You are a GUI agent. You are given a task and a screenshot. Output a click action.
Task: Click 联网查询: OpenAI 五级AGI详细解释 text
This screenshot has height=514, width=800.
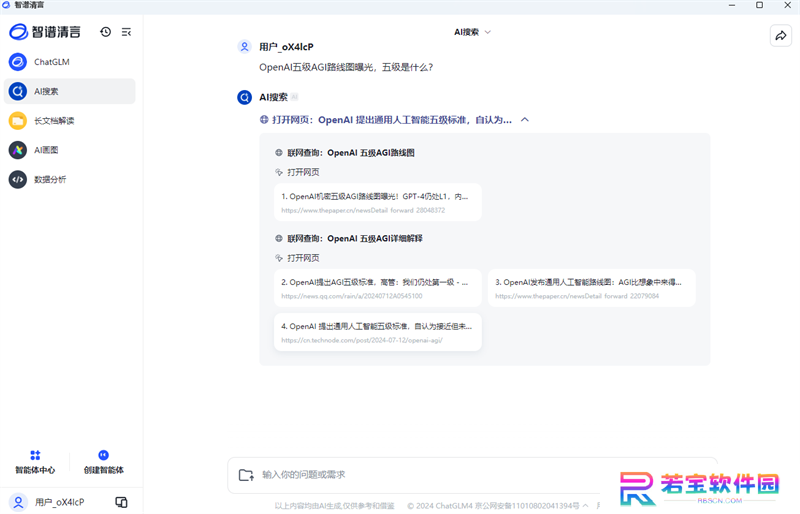coord(355,238)
